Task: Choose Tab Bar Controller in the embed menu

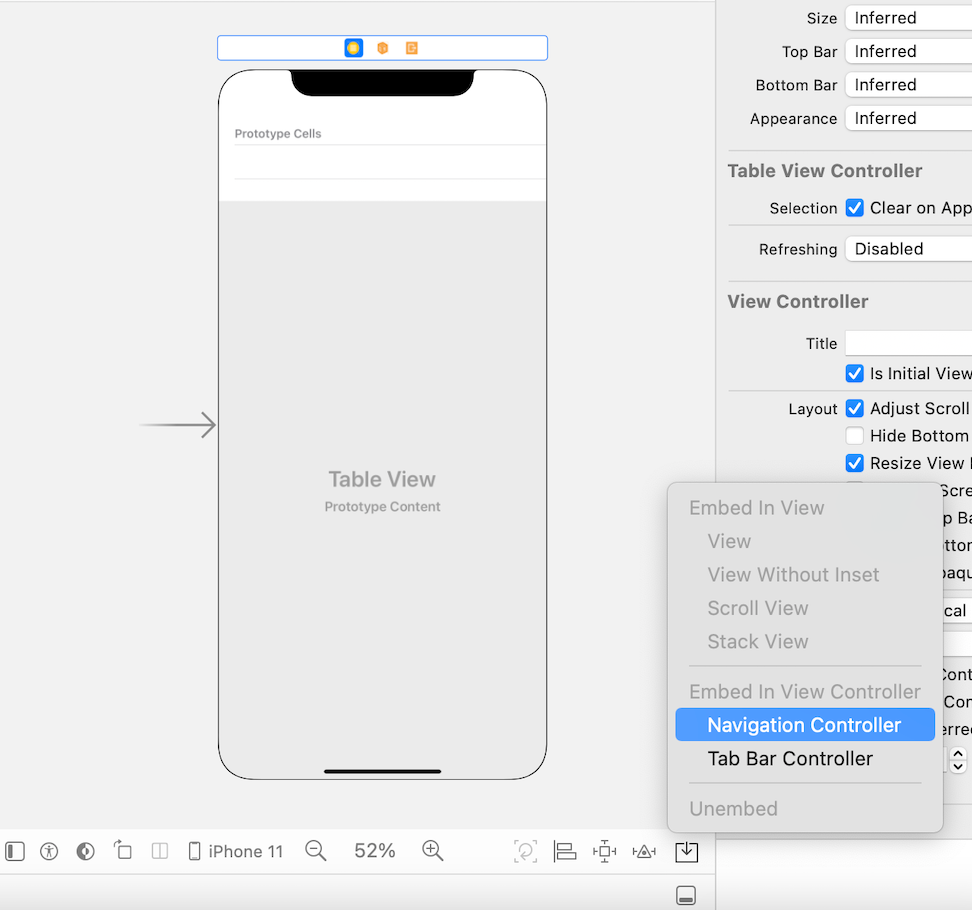Action: click(x=790, y=758)
